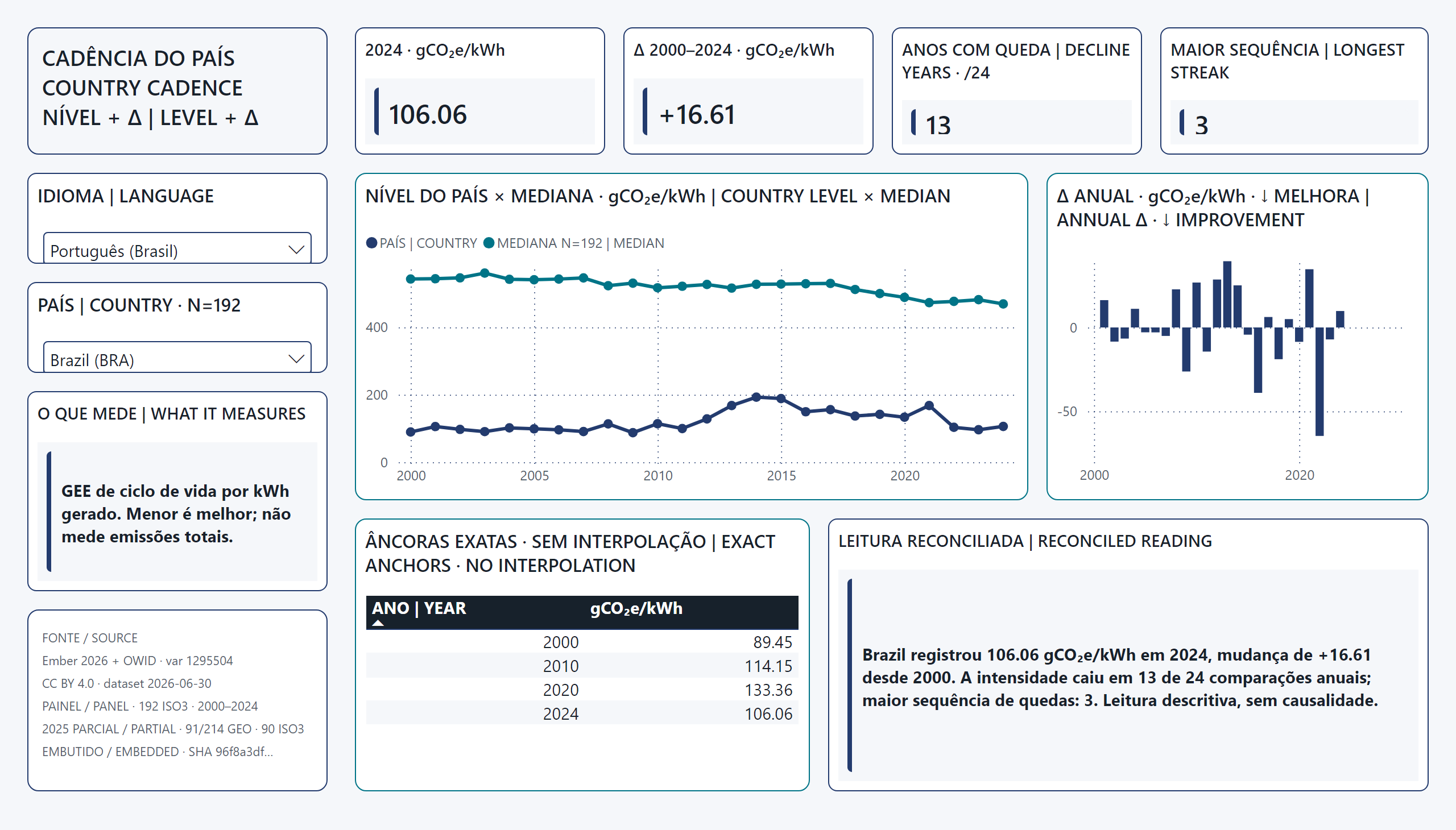
Task: Select the 133.36 value in the anchors table
Action: point(768,690)
